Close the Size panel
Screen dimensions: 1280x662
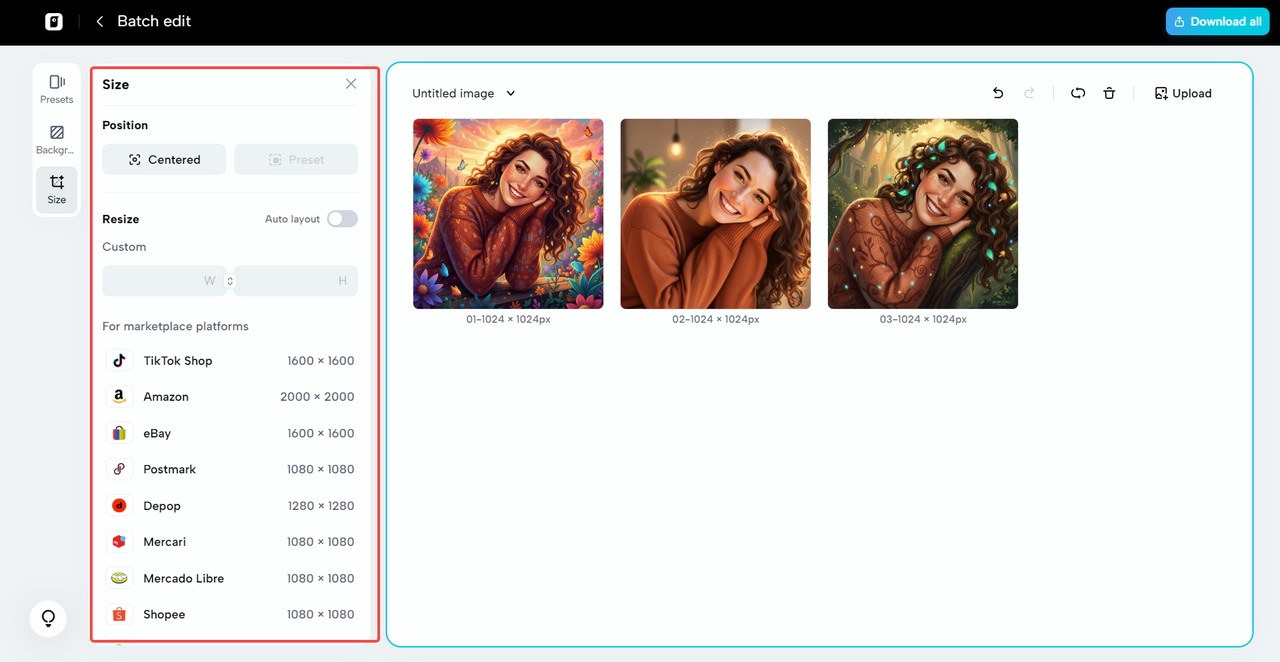[351, 84]
